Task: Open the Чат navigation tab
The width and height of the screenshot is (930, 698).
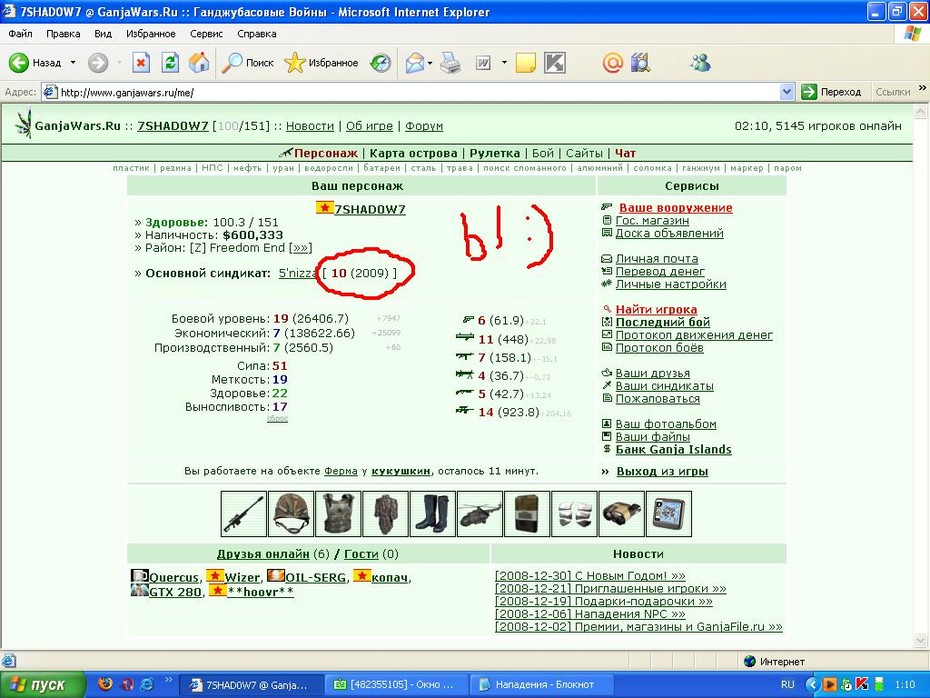Action: [625, 154]
